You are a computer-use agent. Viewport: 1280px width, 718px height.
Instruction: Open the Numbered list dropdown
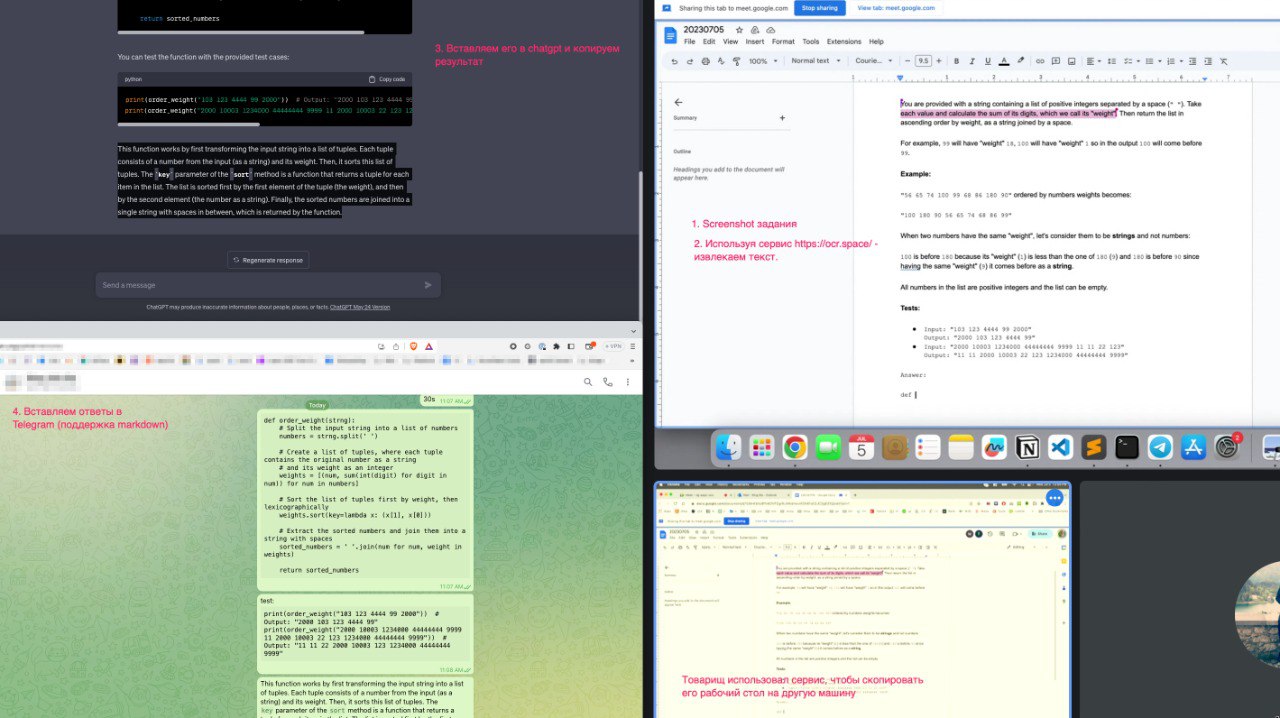(x=1175, y=61)
